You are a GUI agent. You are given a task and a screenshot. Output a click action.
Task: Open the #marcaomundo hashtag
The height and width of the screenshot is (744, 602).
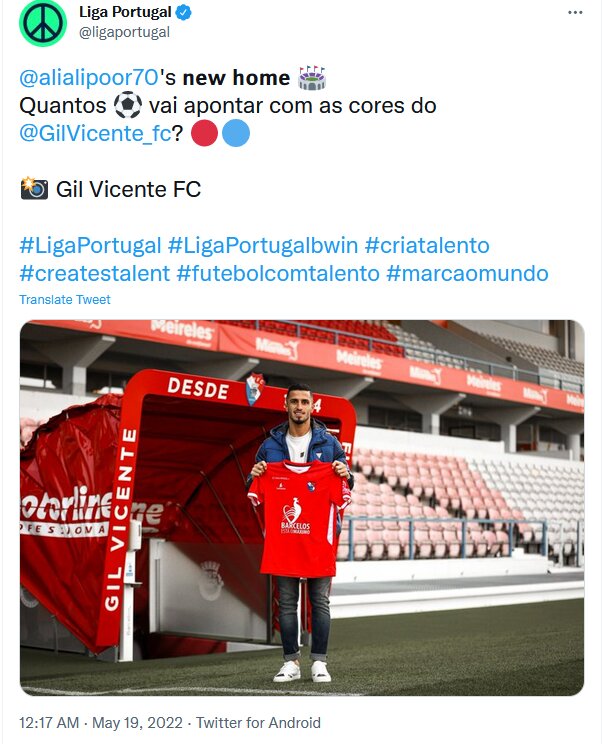click(467, 274)
